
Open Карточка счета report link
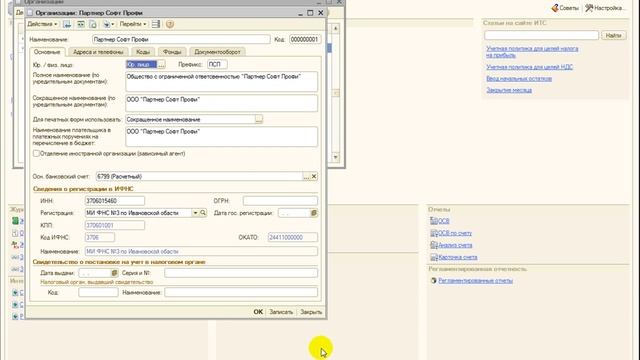coord(458,257)
